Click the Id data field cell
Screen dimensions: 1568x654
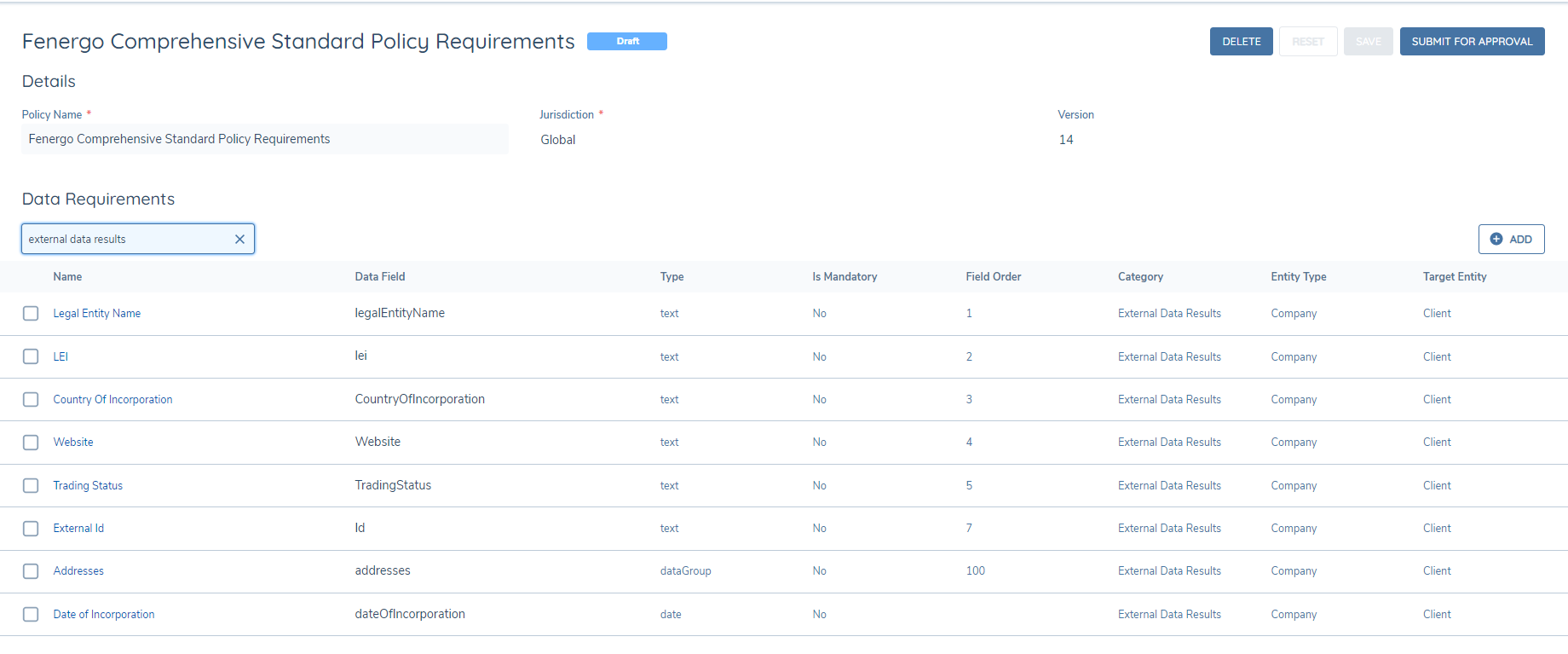(x=360, y=528)
